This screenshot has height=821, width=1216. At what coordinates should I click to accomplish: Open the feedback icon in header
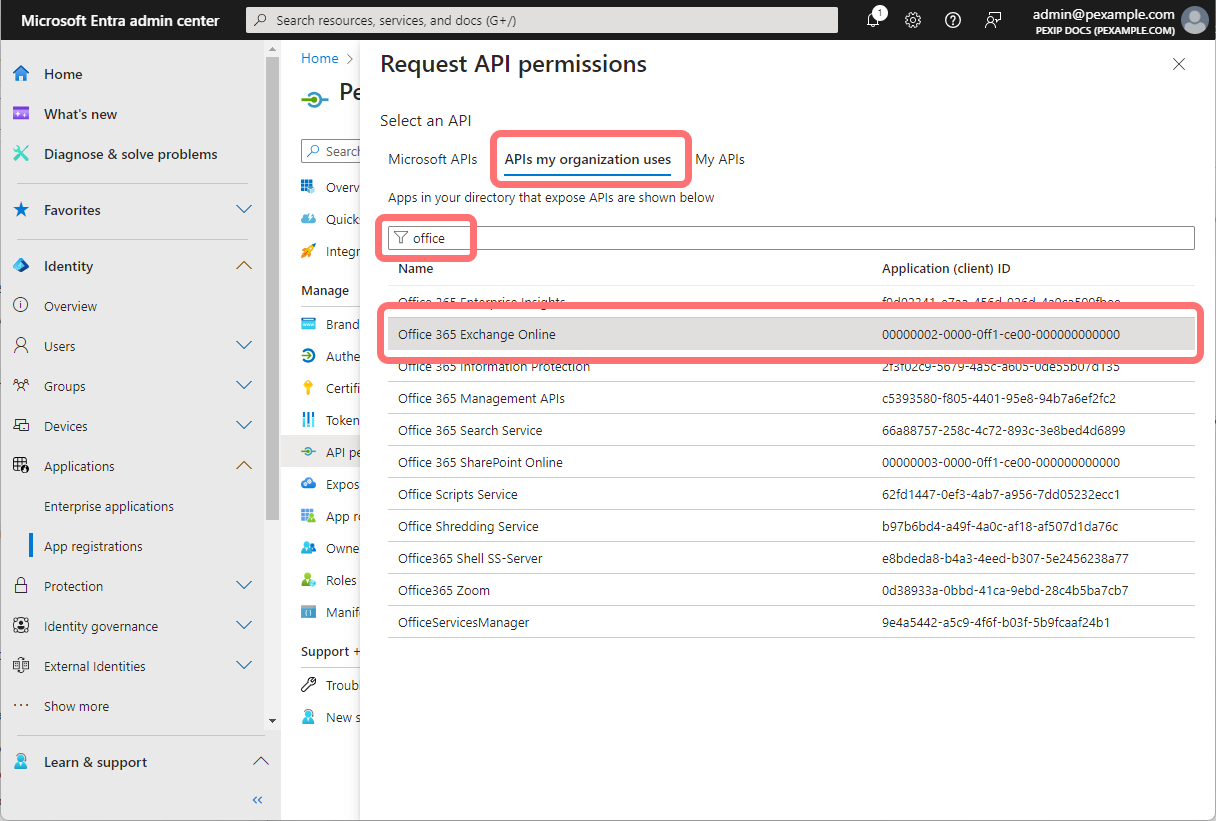(993, 20)
